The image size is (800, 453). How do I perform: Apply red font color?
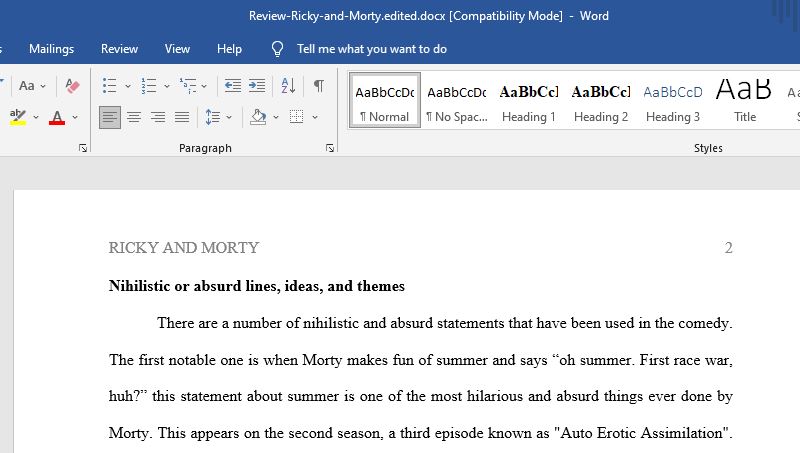(x=57, y=117)
